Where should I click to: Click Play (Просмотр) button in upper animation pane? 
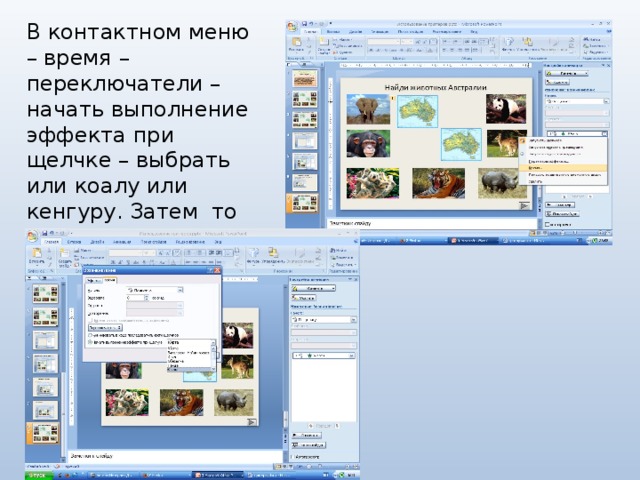coord(560,205)
